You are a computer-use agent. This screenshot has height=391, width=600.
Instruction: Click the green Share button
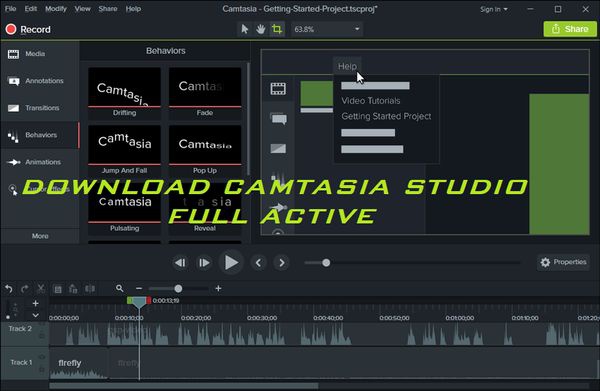570,29
